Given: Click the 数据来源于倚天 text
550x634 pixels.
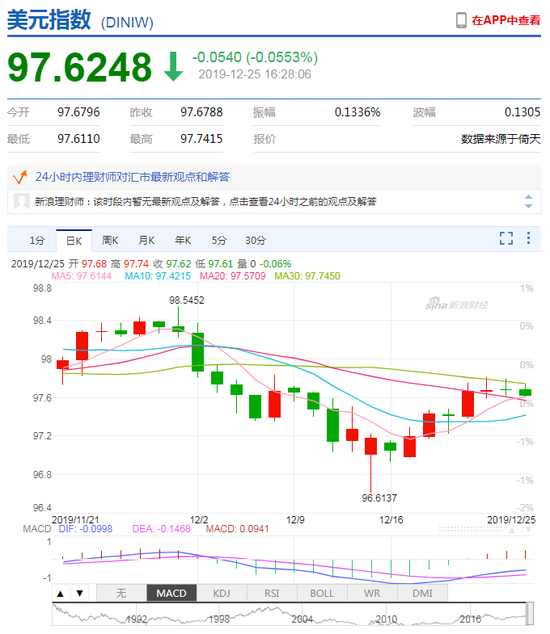Looking at the screenshot, I should tap(501, 139).
